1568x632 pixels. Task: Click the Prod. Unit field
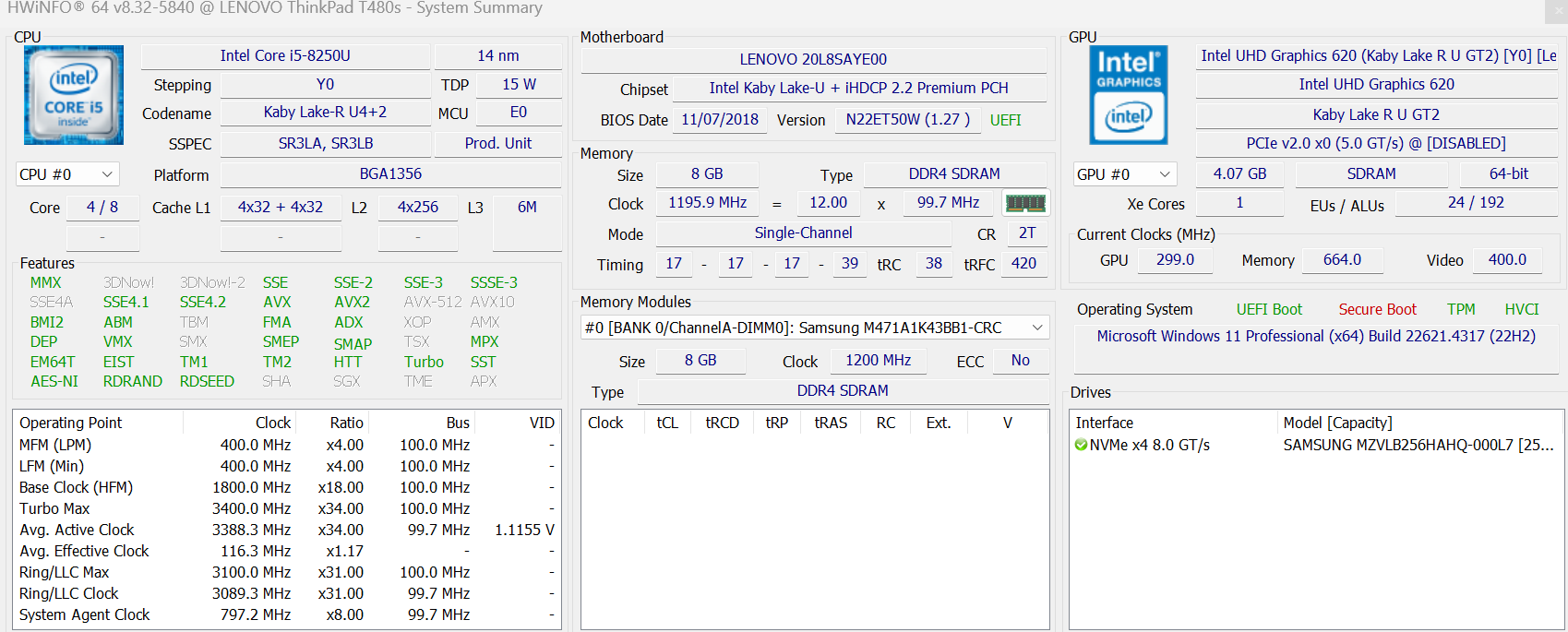point(498,143)
